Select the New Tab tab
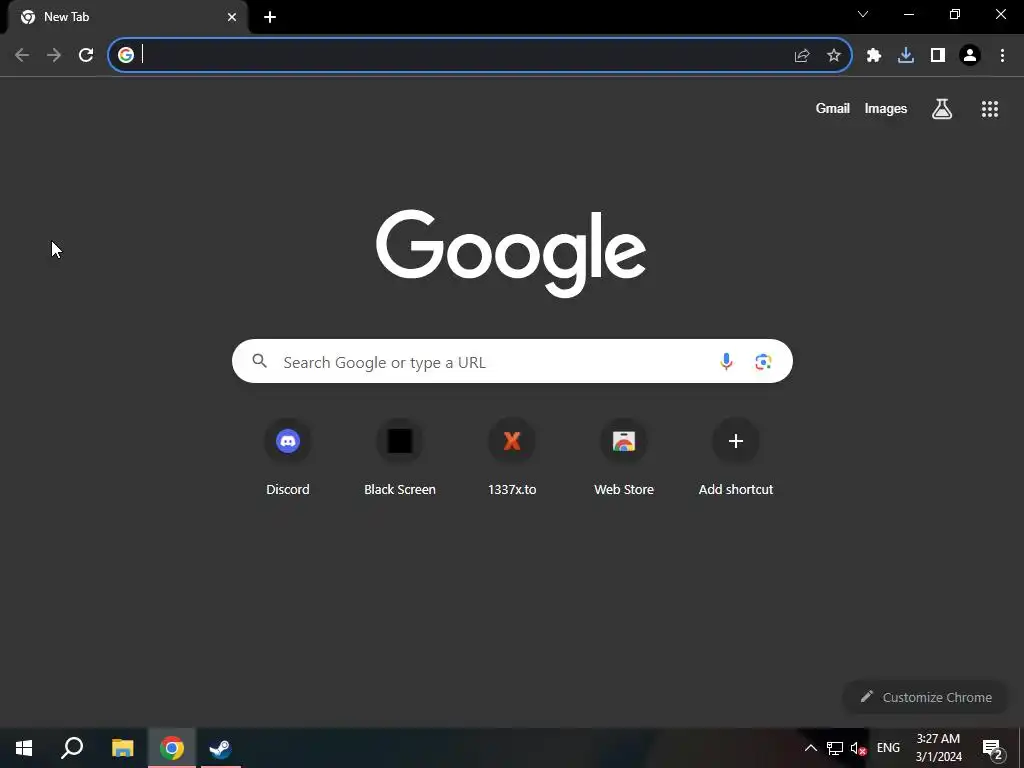The image size is (1024, 768). pos(127,17)
